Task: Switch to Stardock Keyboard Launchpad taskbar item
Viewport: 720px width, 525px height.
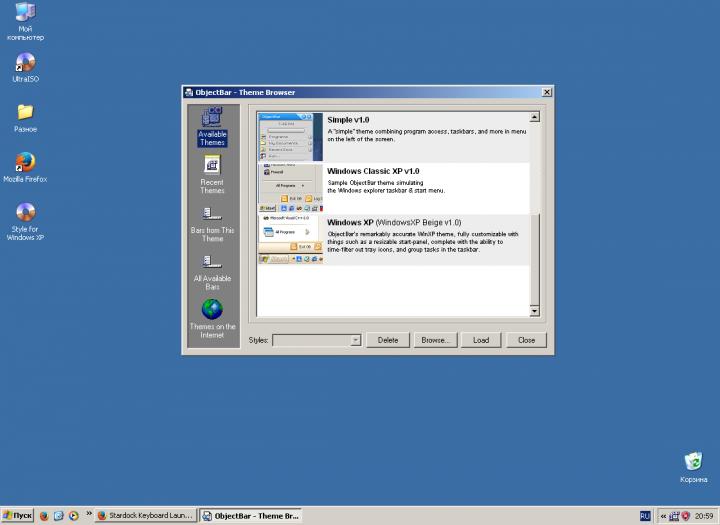Action: coord(143,516)
